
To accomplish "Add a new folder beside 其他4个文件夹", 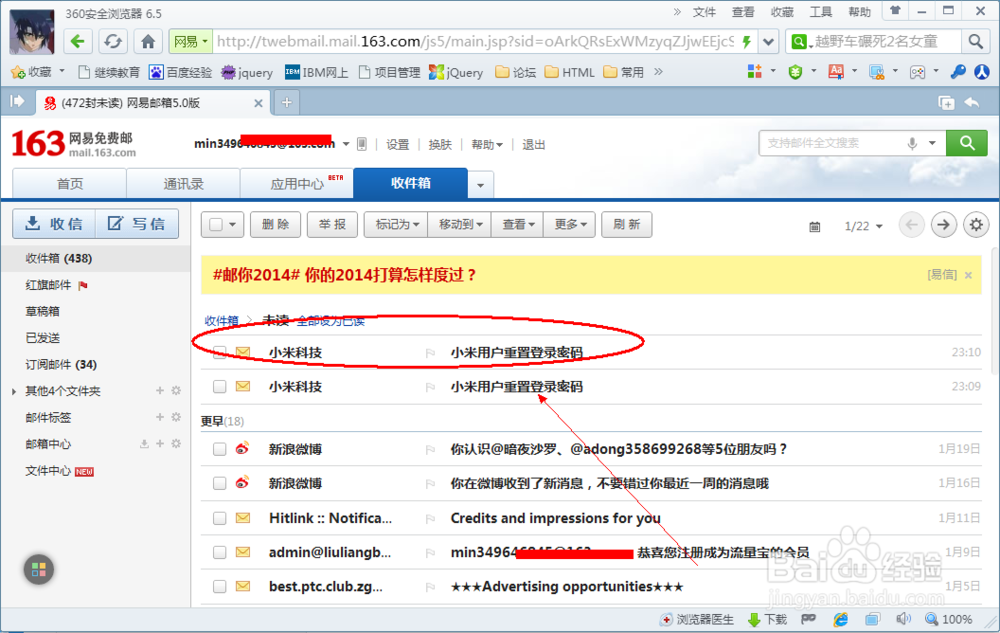I will coord(160,391).
